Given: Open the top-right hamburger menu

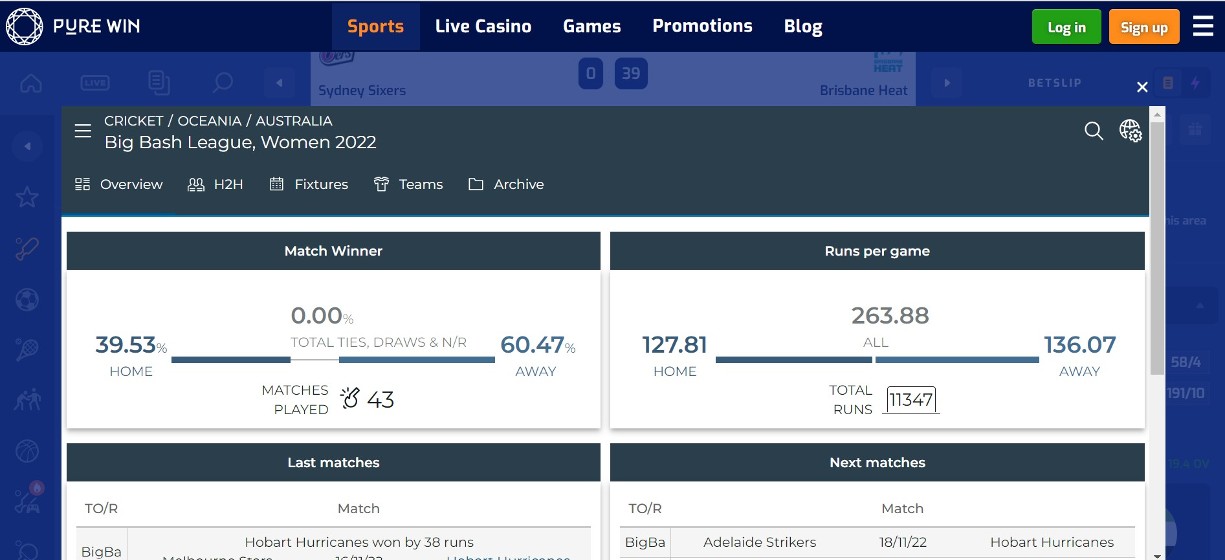Looking at the screenshot, I should (1202, 27).
